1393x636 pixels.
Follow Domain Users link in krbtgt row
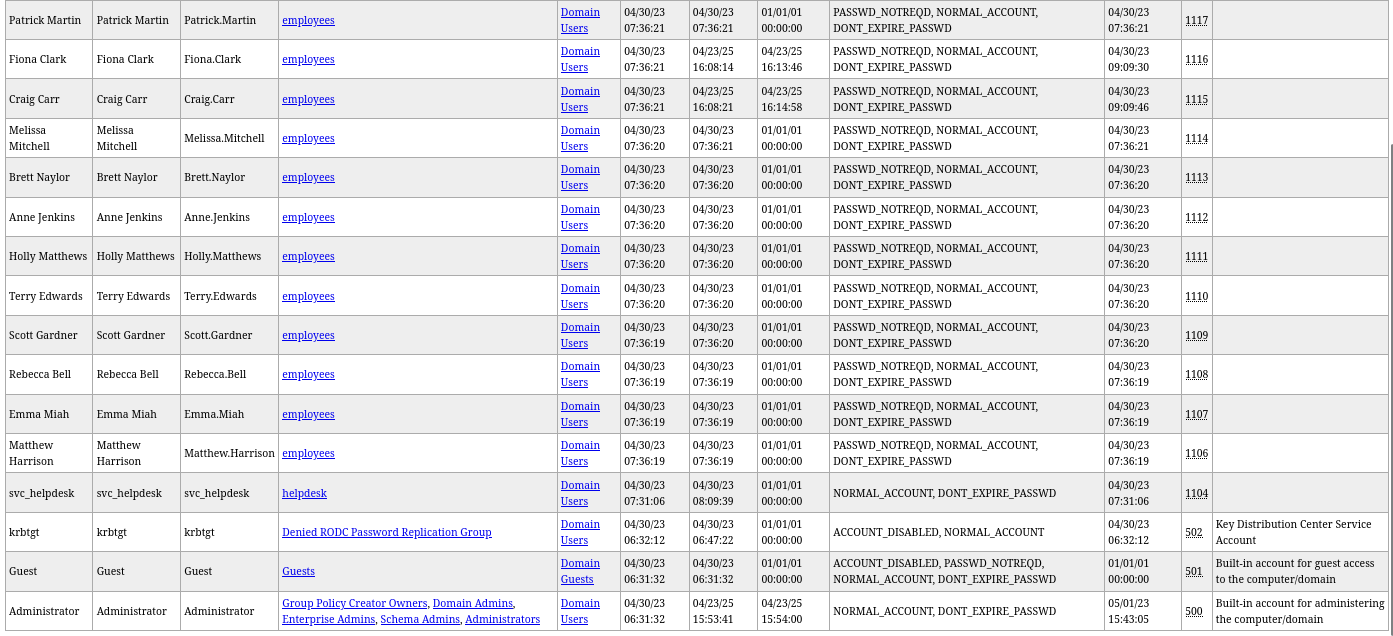click(x=580, y=532)
